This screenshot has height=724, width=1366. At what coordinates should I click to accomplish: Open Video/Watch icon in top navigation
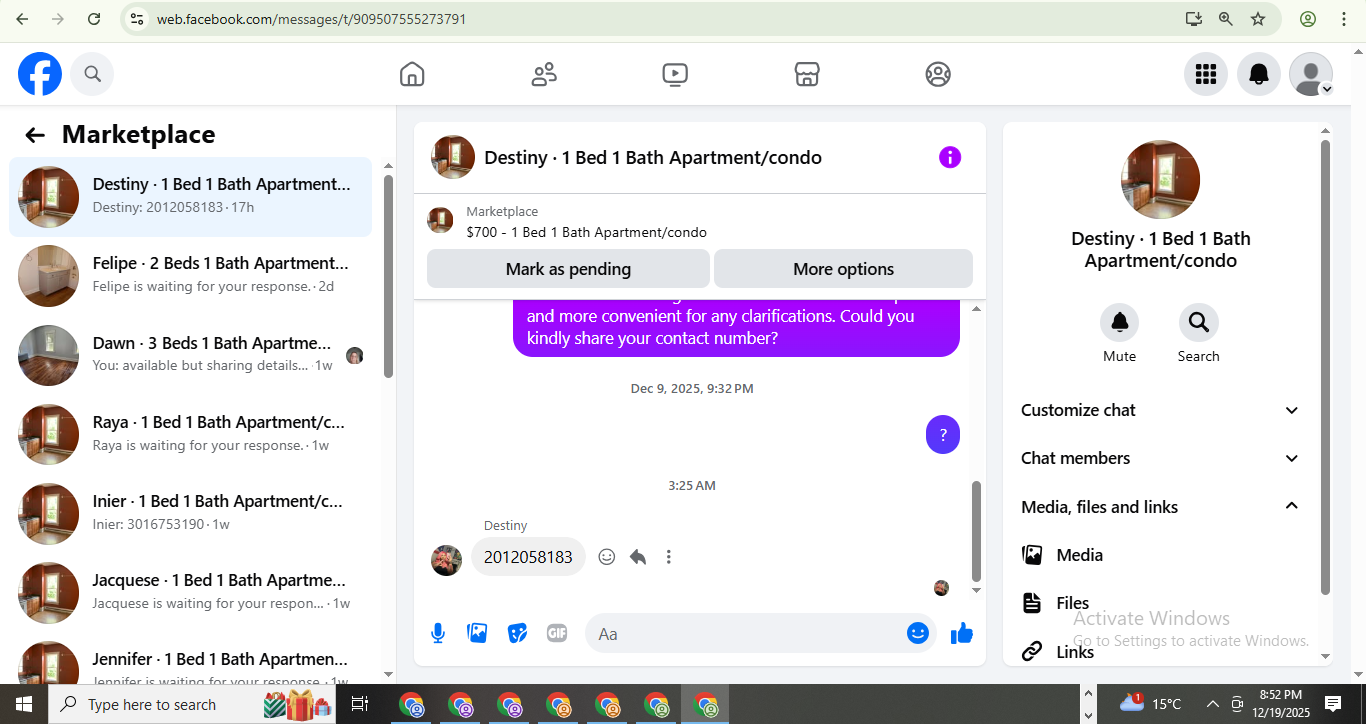pos(675,74)
